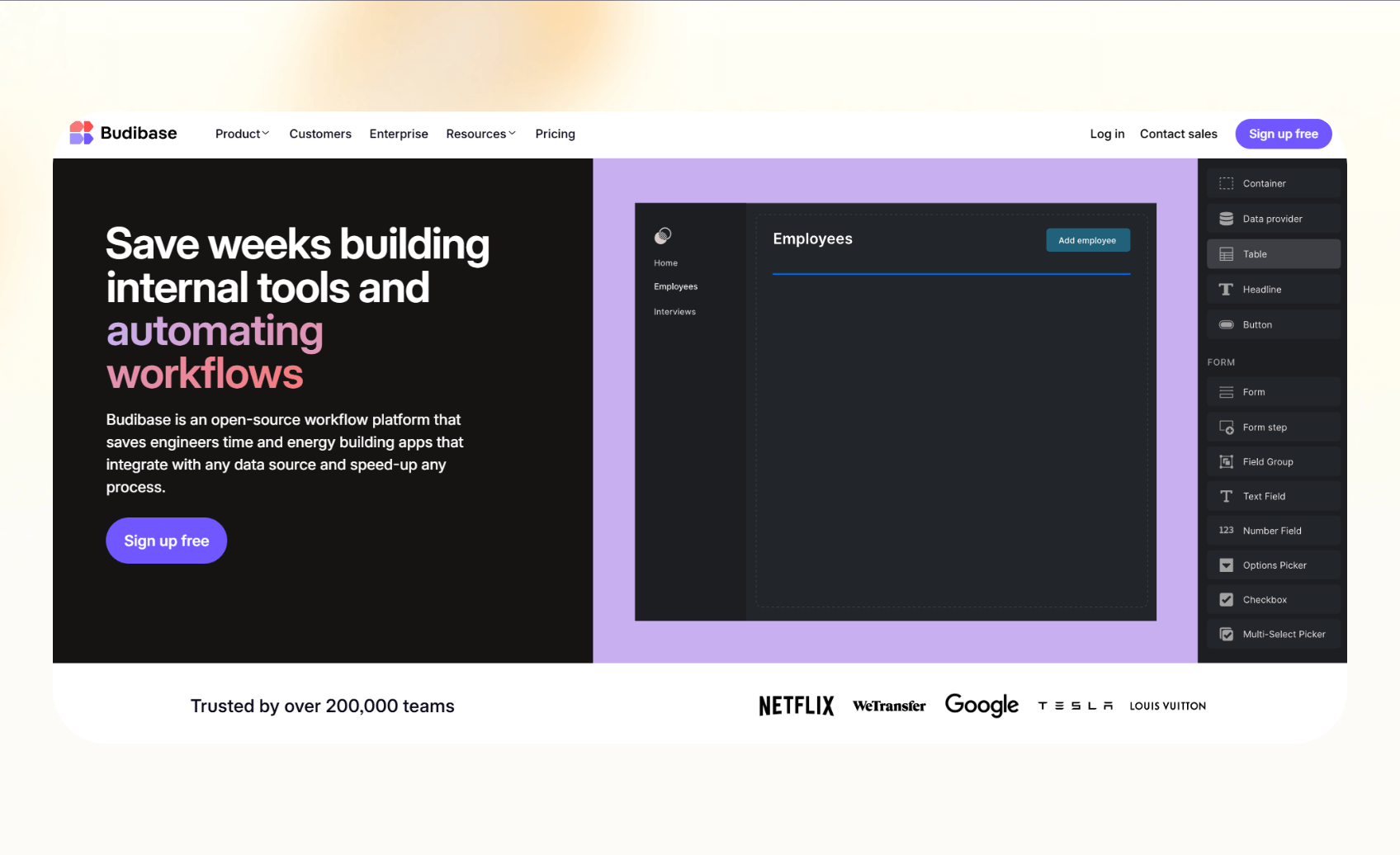Click the Log in link
Screen dimensions: 1400x855
pos(1107,134)
